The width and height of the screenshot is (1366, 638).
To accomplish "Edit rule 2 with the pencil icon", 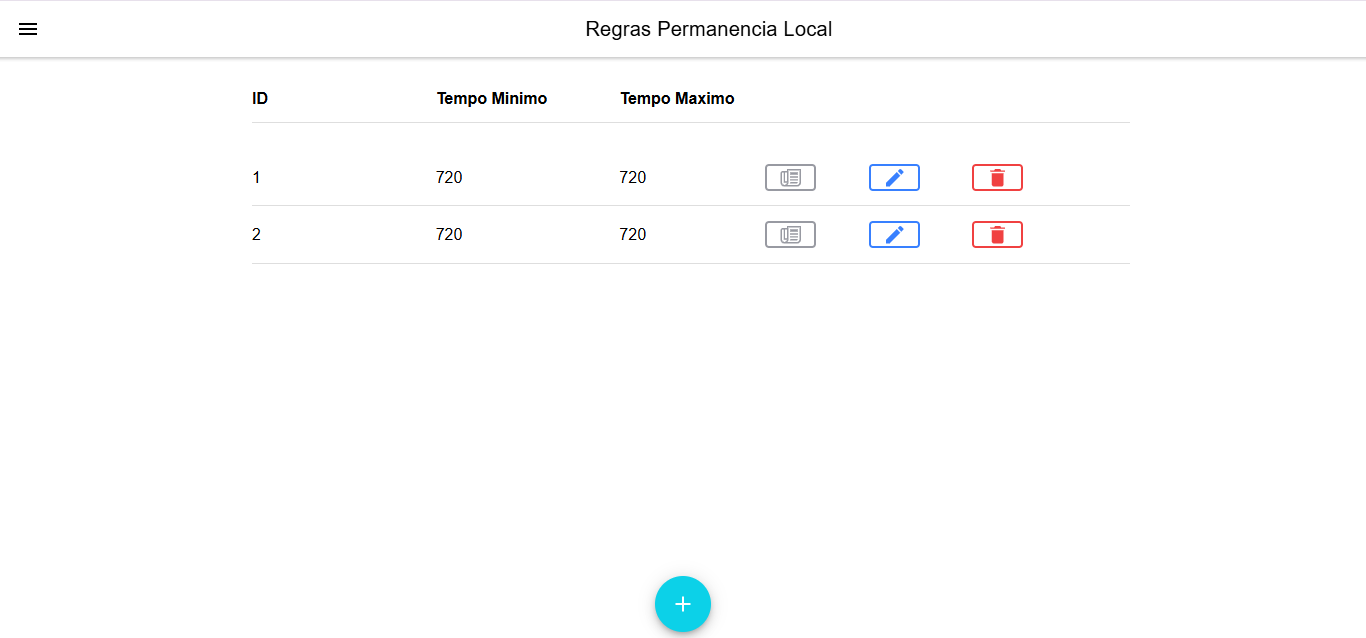I will coord(894,234).
